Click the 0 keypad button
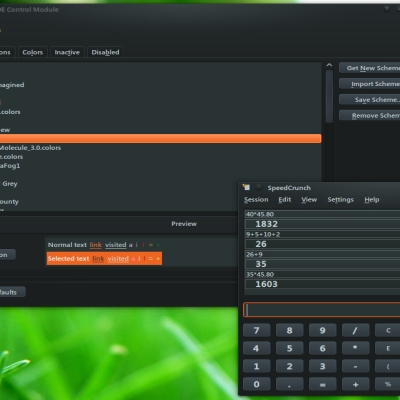 point(256,384)
